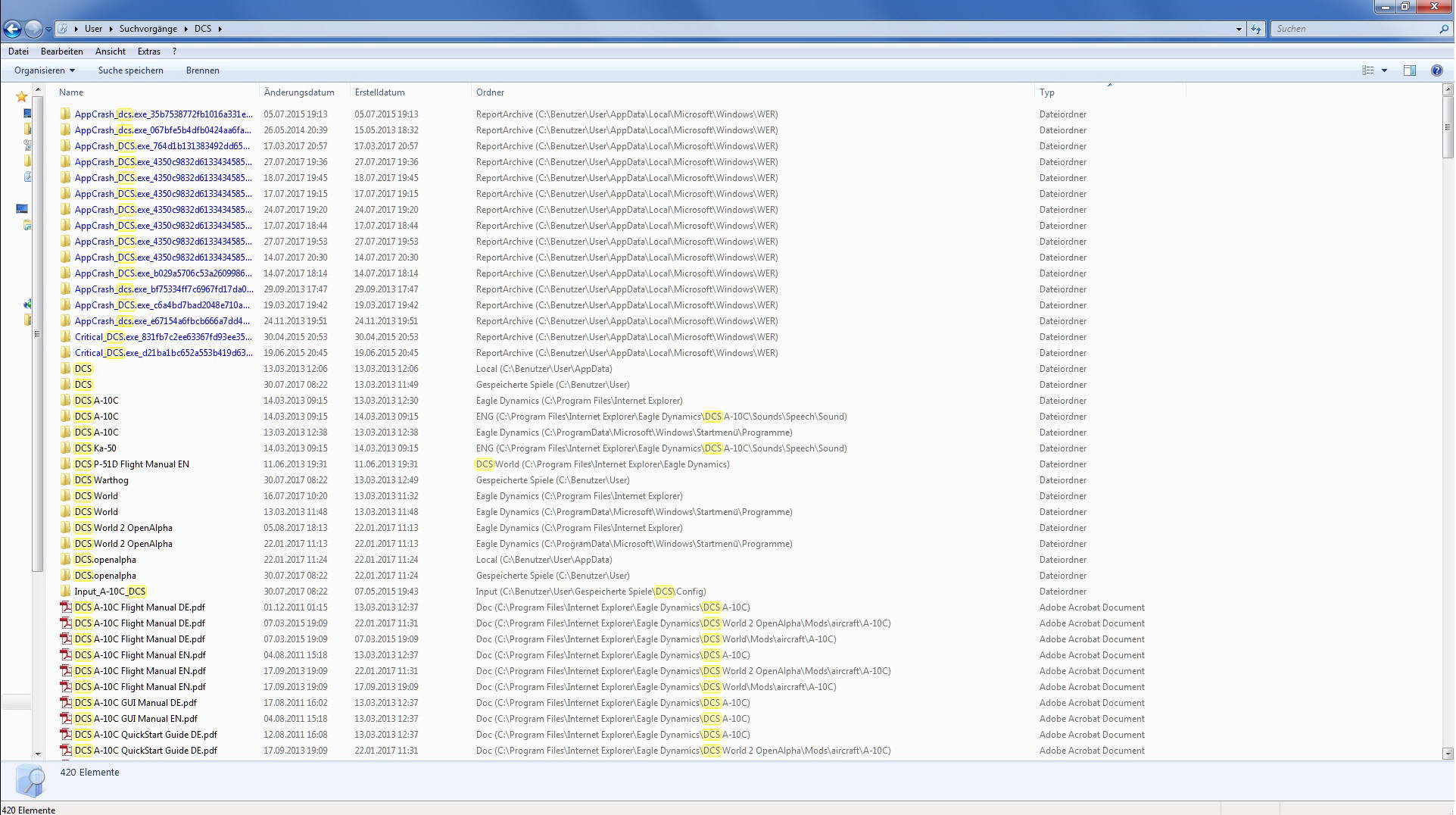Screen dimensions: 1456x815
Task: Open the ? help menu
Action: tap(174, 52)
